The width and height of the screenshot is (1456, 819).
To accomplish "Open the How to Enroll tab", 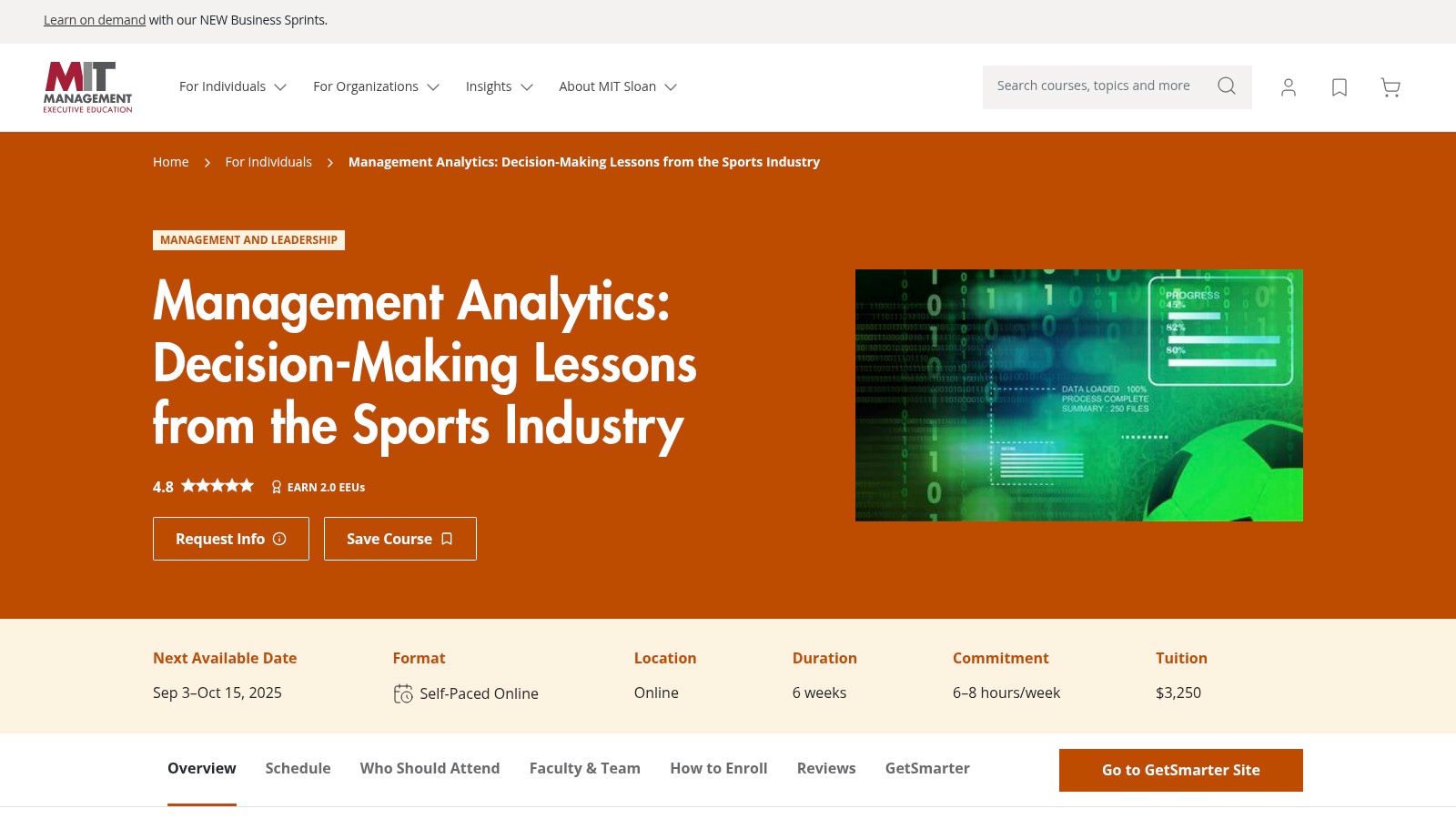I will pos(719,768).
